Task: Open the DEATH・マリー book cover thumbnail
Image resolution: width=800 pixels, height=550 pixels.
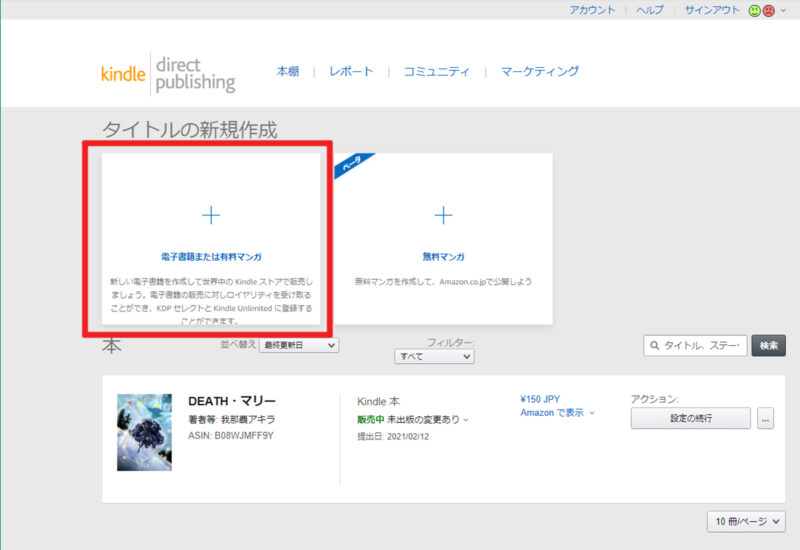Action: point(144,432)
